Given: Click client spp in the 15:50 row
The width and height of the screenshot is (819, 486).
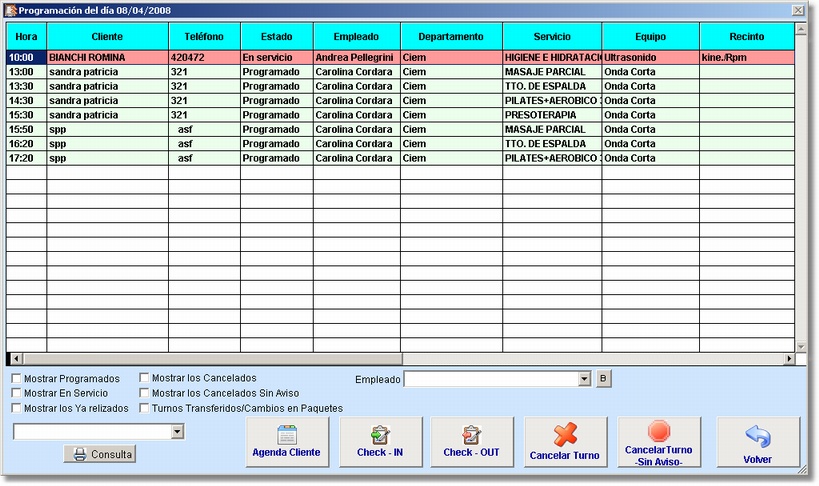Looking at the screenshot, I should click(107, 130).
